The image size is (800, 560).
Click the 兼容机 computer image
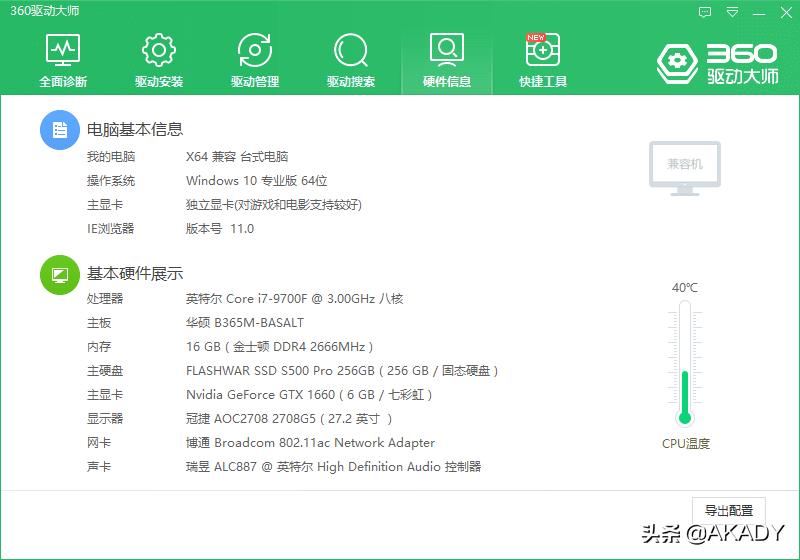point(685,168)
